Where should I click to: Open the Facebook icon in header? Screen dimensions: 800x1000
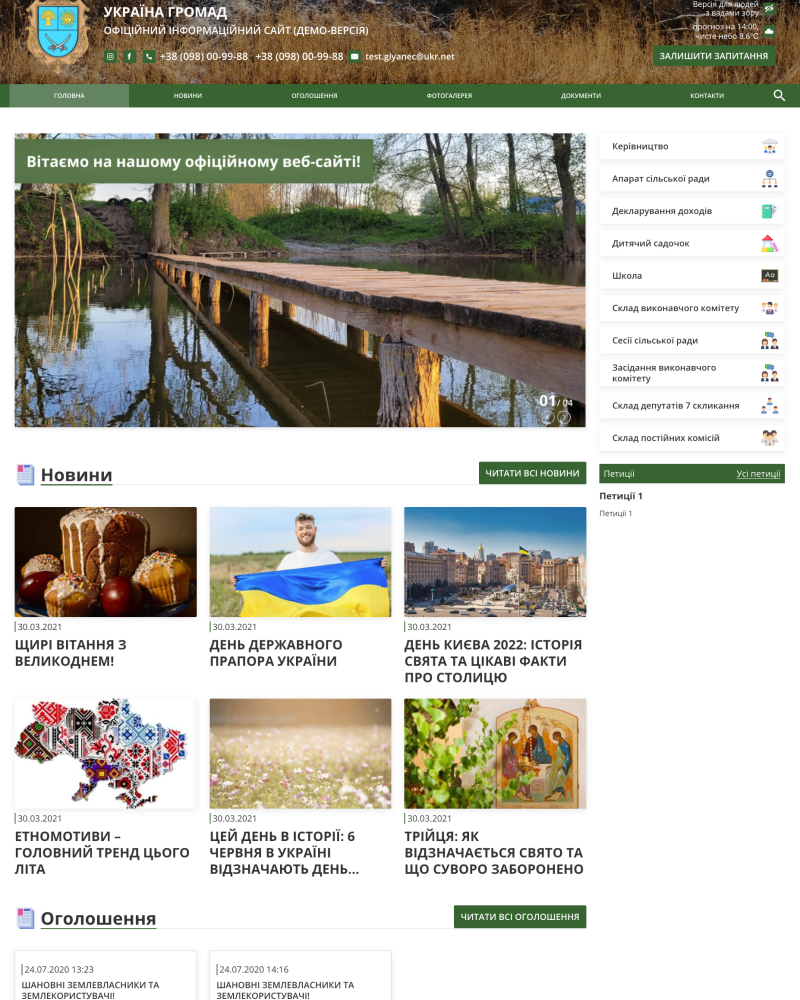tap(130, 57)
